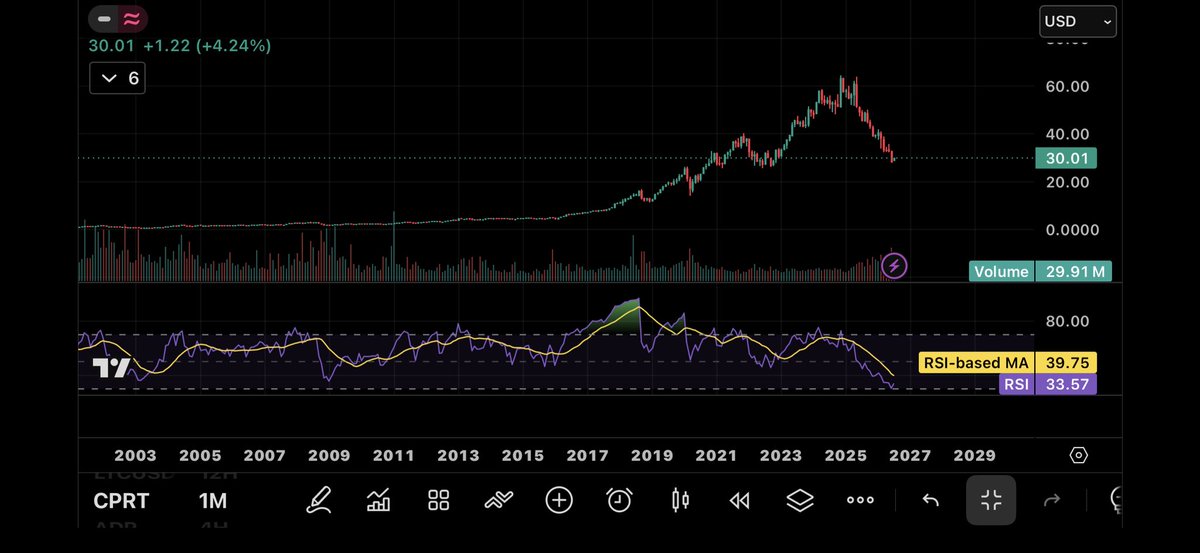The image size is (1200, 553).
Task: Open the four-squares layout grid icon
Action: coord(438,501)
